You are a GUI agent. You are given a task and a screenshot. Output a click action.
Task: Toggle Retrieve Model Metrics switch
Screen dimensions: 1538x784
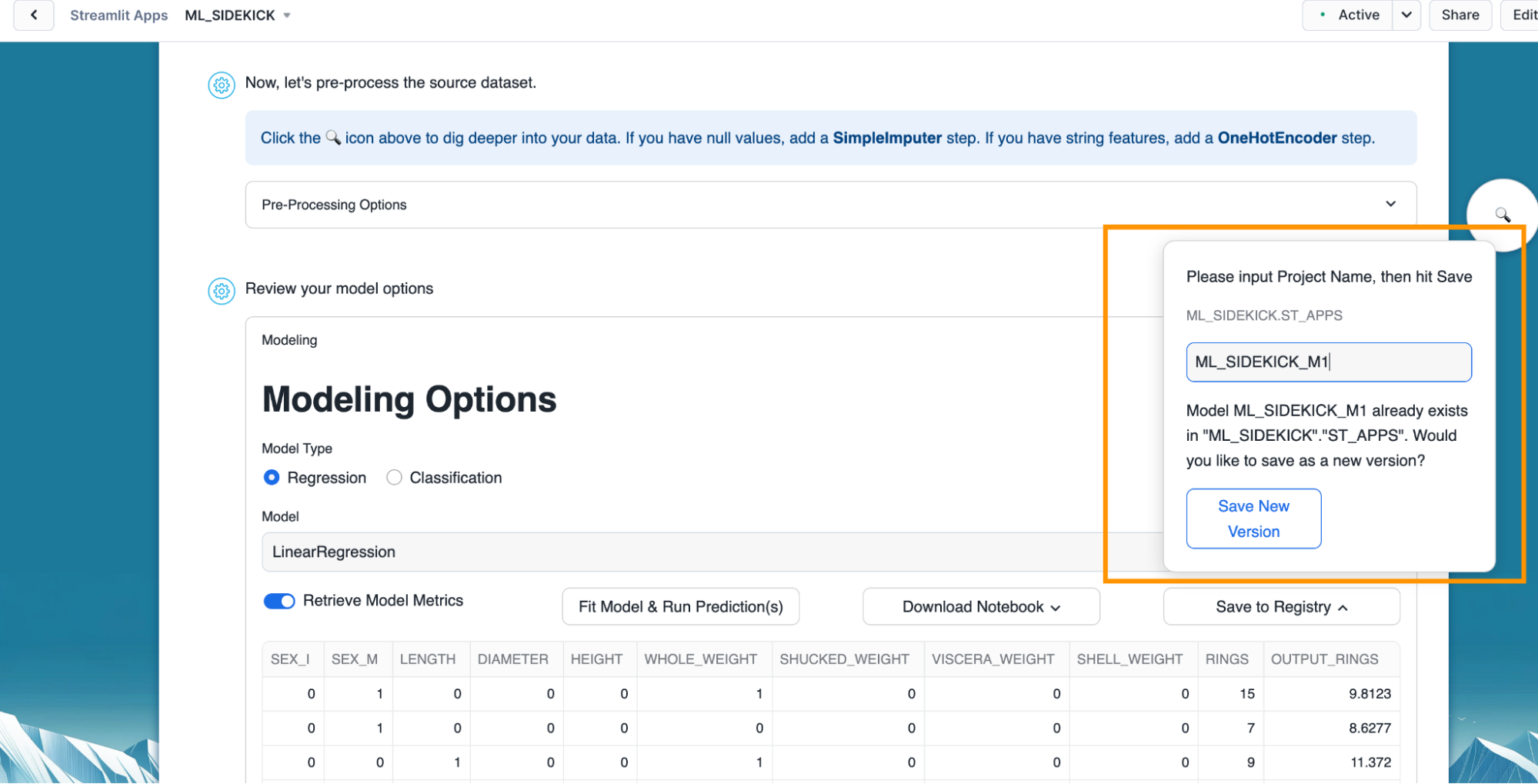click(279, 601)
